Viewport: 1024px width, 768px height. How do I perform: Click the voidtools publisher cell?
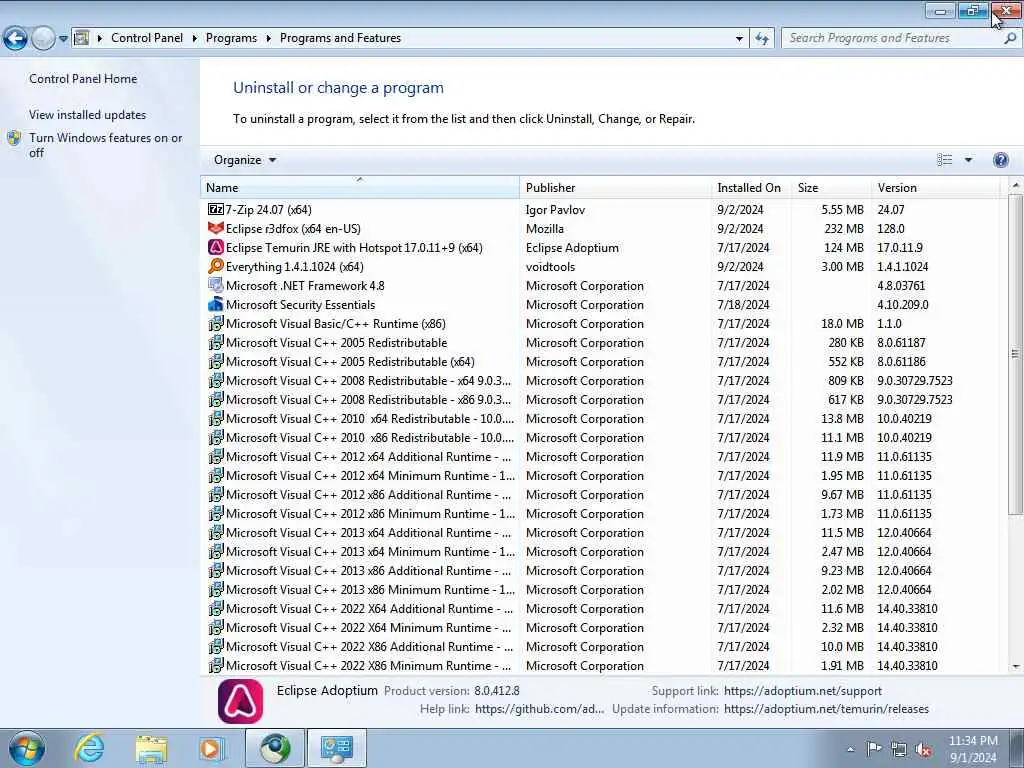tap(551, 266)
